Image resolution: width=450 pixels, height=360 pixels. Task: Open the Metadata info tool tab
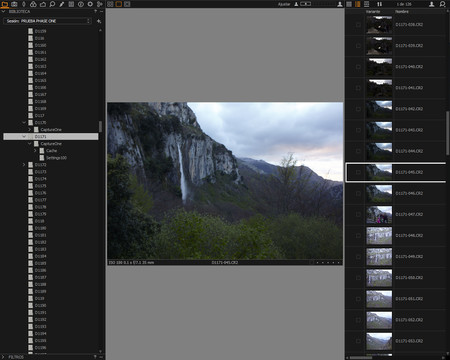pyautogui.click(x=81, y=4)
